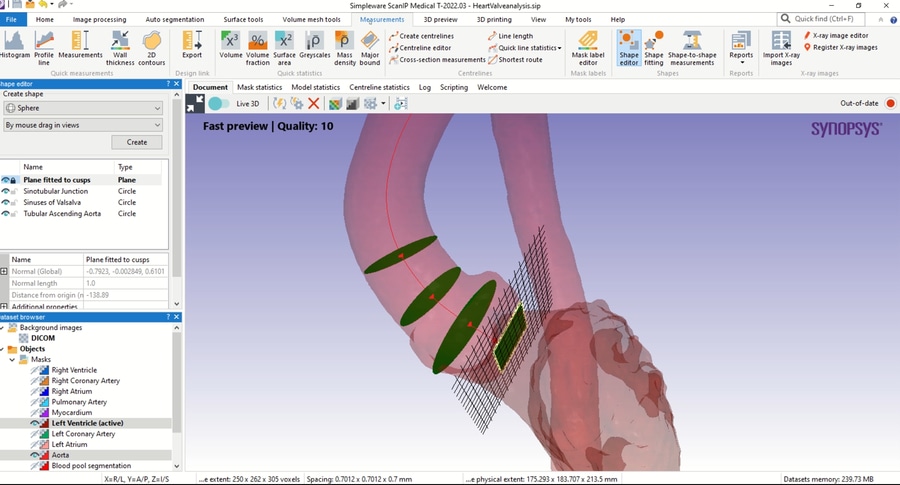The width and height of the screenshot is (900, 485).
Task: Click Cross-section measurements
Action: pos(437,60)
